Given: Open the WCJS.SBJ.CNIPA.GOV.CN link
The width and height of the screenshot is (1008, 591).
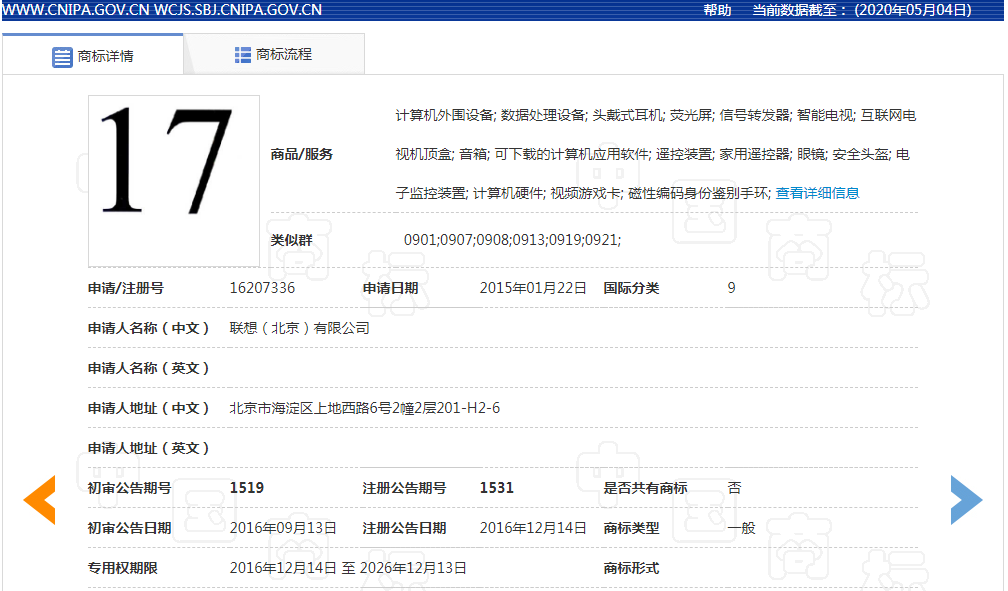Looking at the screenshot, I should pos(239,10).
